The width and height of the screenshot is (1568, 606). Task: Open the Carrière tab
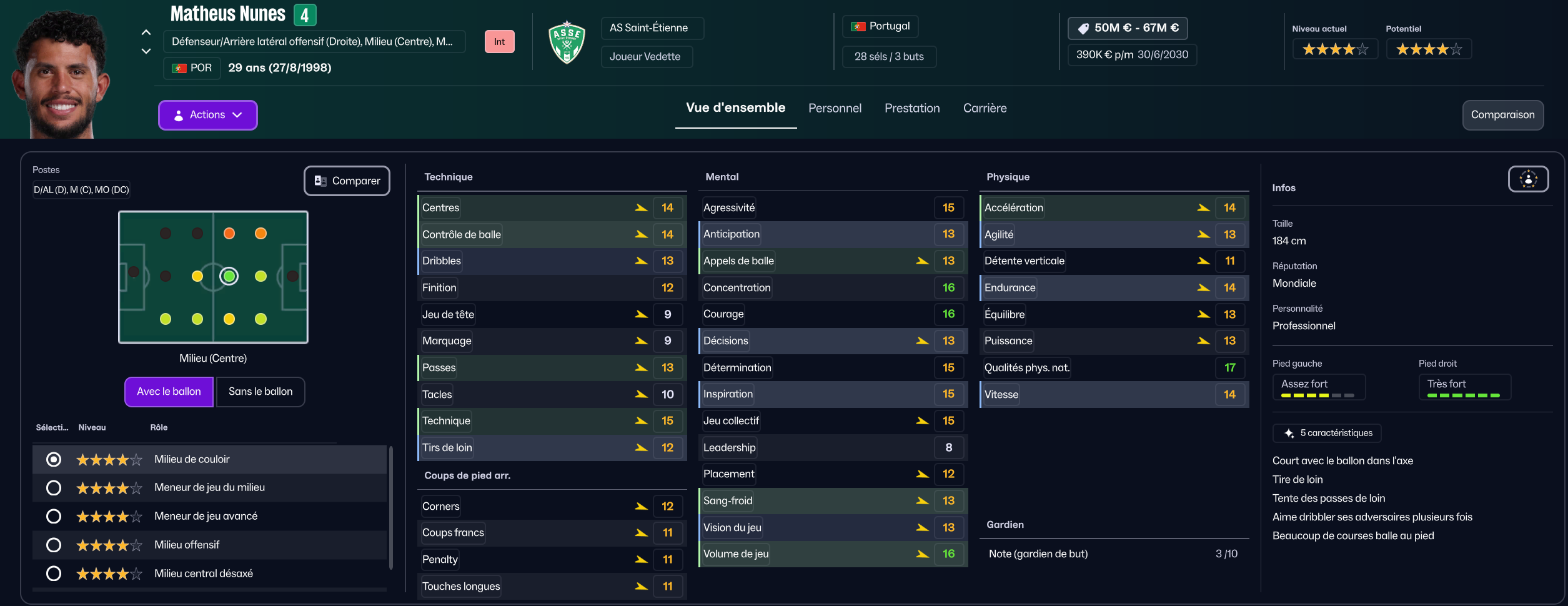point(985,108)
